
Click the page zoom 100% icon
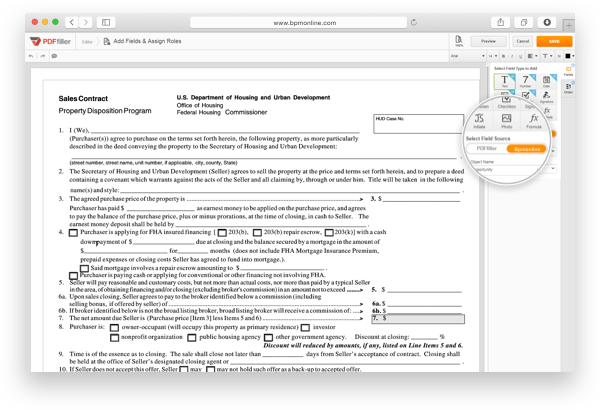459,41
